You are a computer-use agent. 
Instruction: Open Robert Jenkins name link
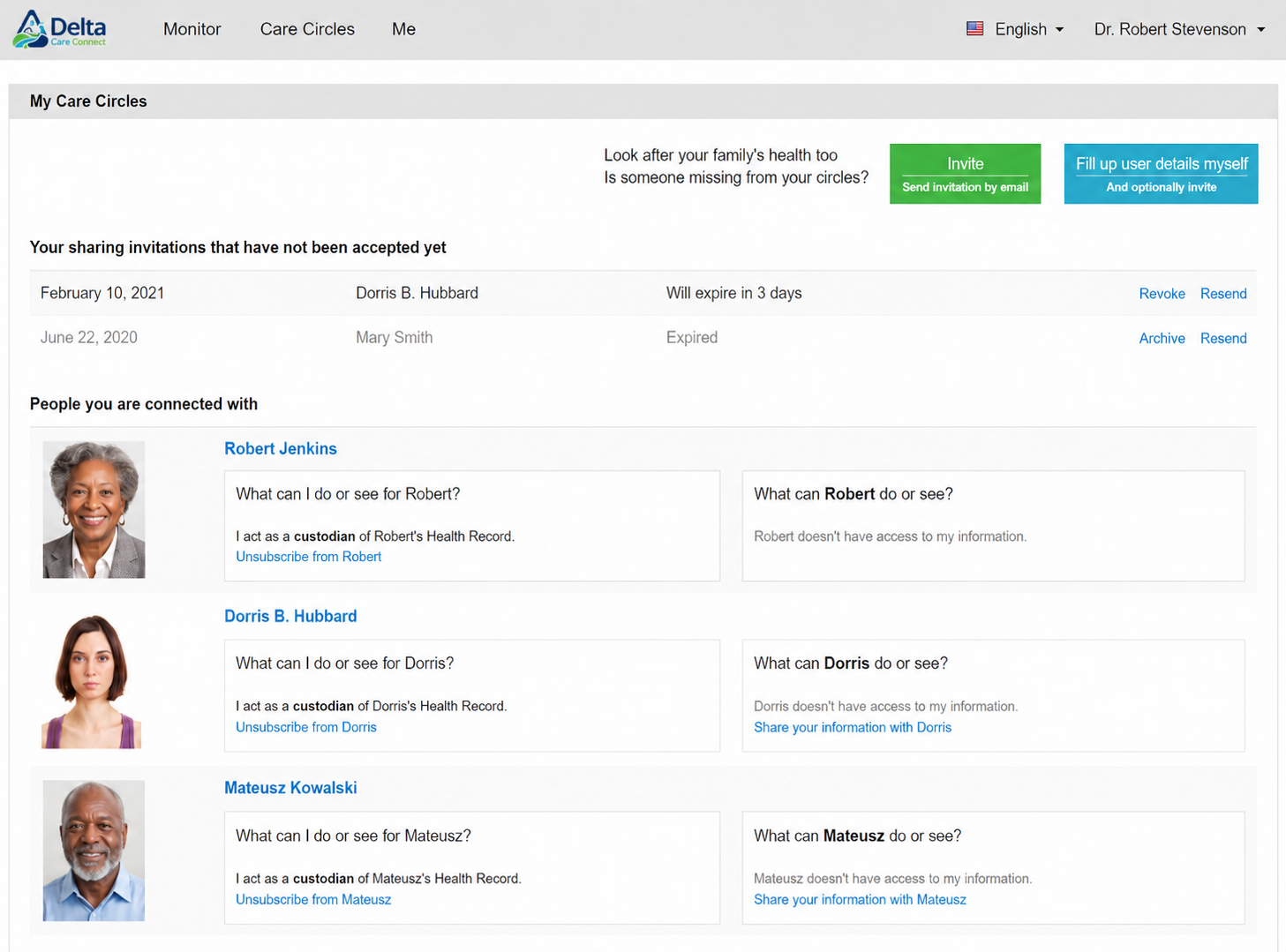point(281,448)
